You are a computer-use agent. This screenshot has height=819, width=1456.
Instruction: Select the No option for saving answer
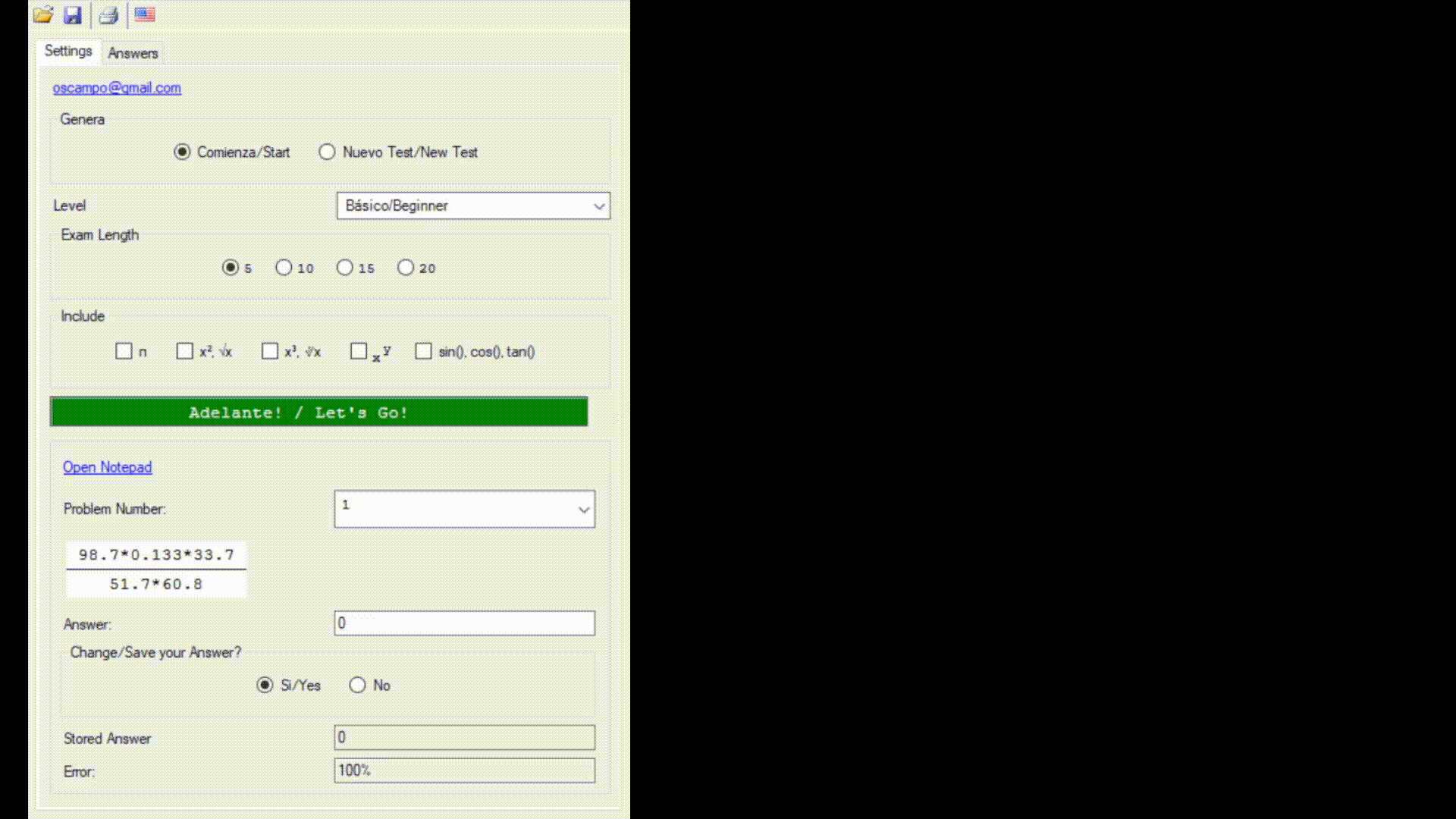(x=357, y=686)
